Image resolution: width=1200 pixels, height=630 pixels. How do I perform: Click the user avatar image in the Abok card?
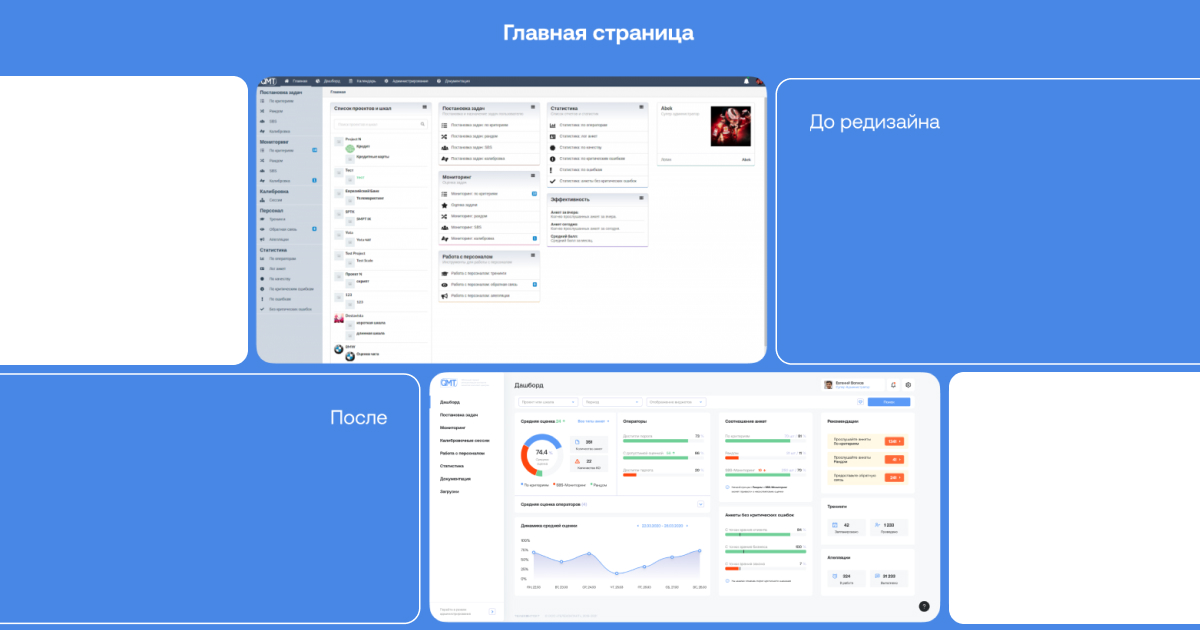(x=730, y=127)
